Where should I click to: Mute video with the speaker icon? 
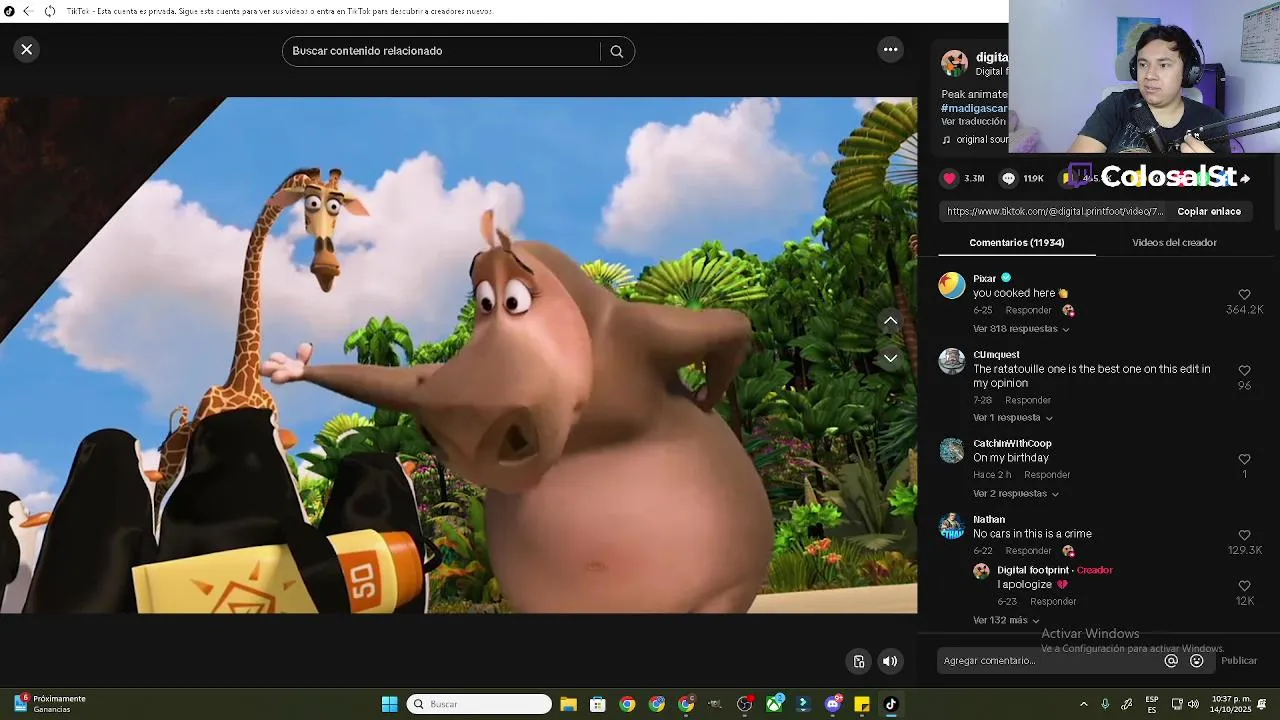tap(890, 661)
